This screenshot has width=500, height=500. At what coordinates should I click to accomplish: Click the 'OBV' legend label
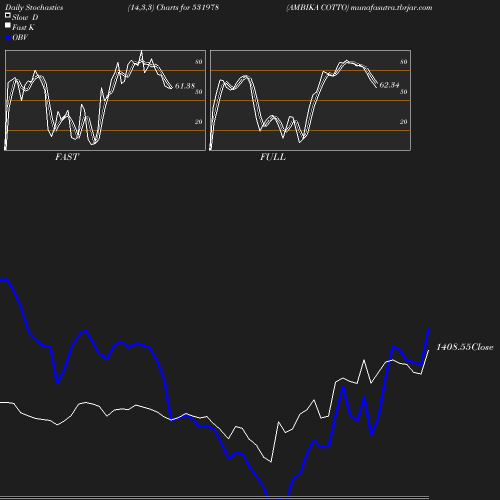coord(20,37)
